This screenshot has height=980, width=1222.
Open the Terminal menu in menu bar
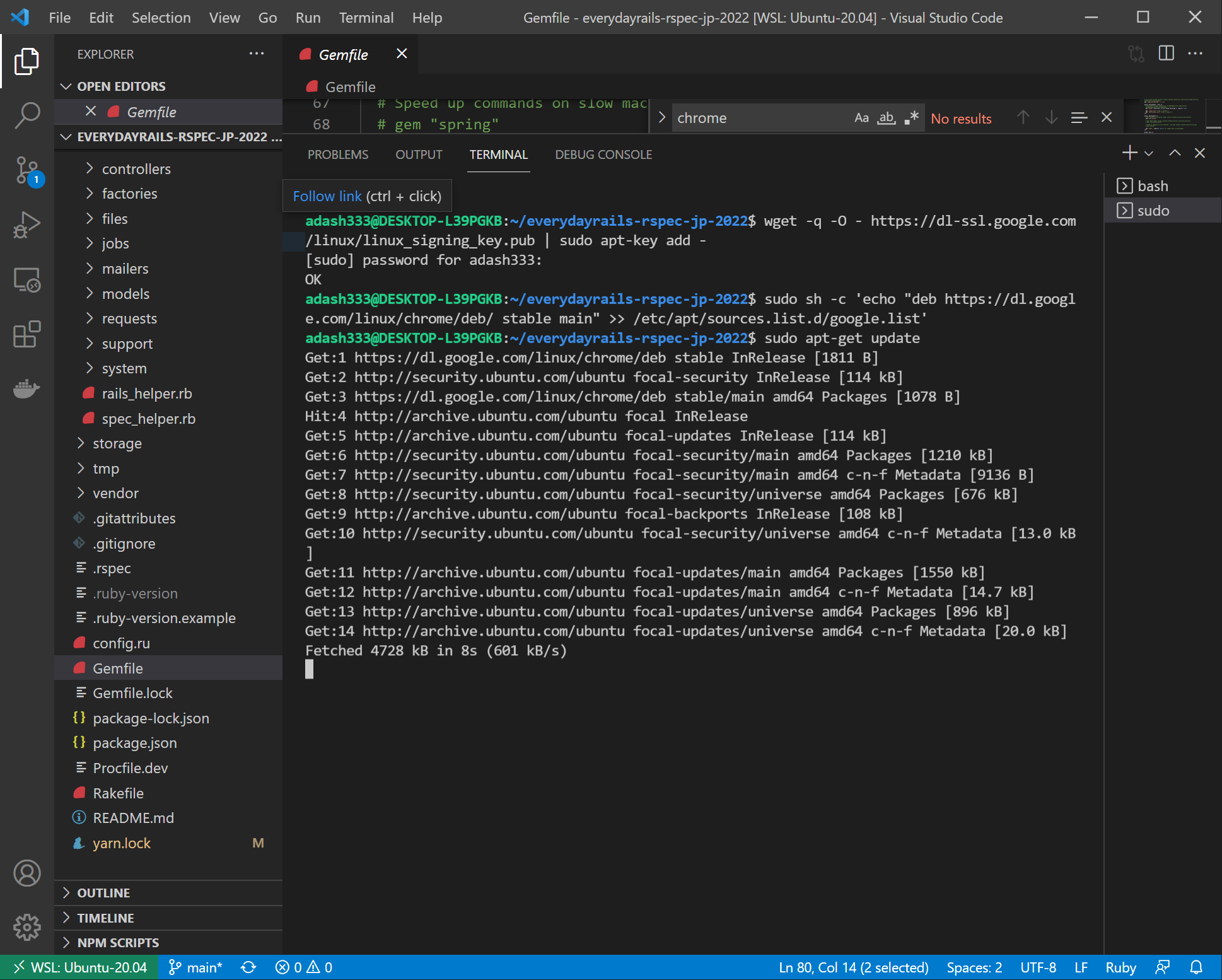(x=366, y=18)
